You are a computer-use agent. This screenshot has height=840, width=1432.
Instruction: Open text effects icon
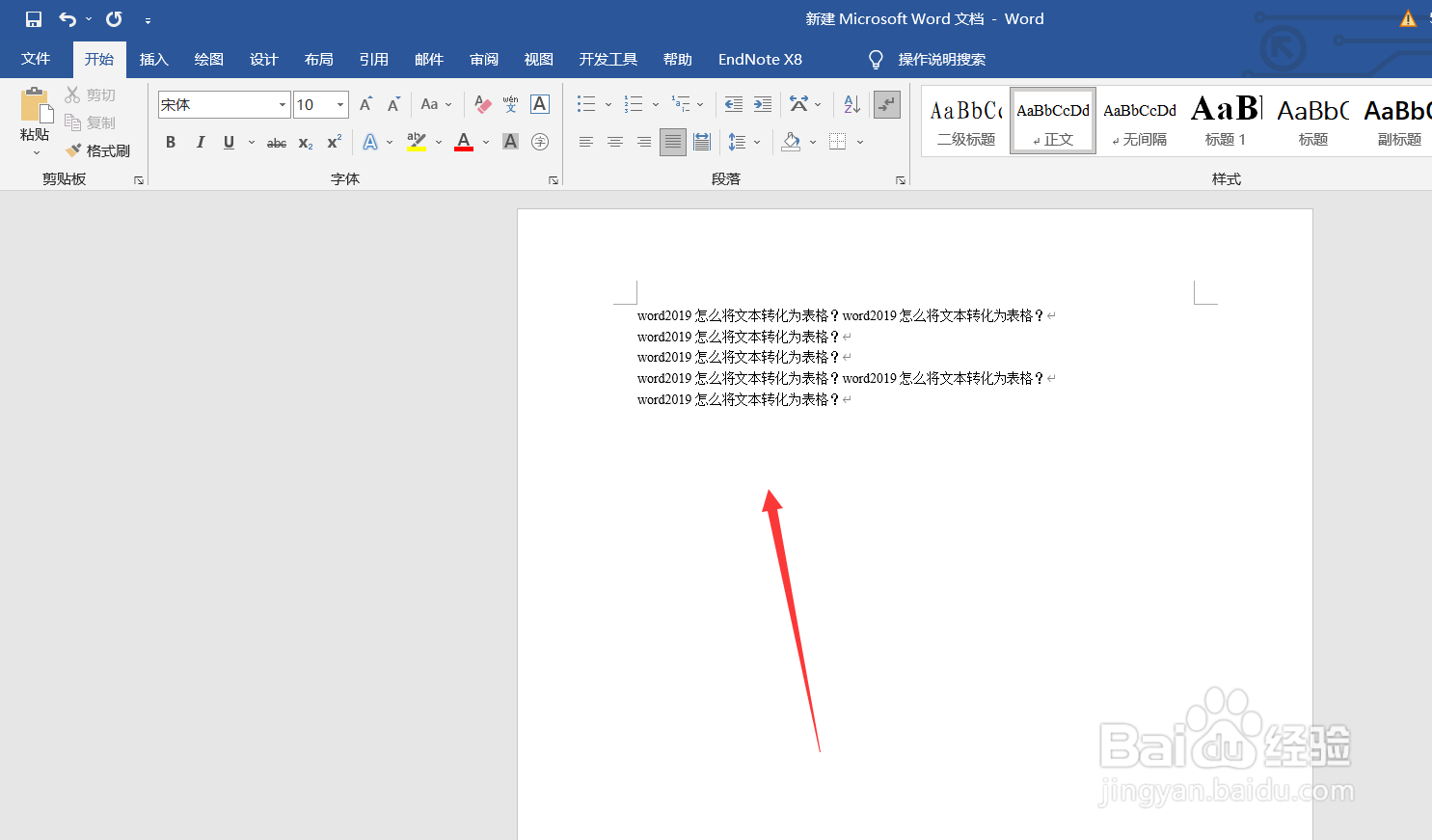tap(370, 142)
